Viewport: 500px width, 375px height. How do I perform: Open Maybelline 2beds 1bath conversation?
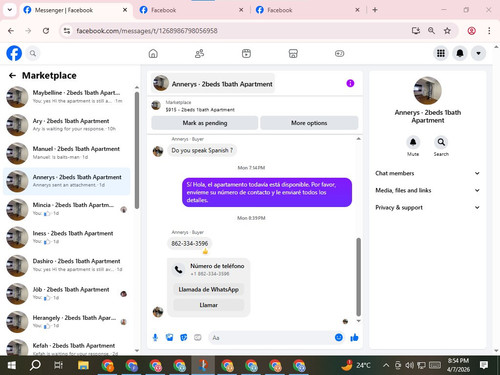click(x=67, y=97)
